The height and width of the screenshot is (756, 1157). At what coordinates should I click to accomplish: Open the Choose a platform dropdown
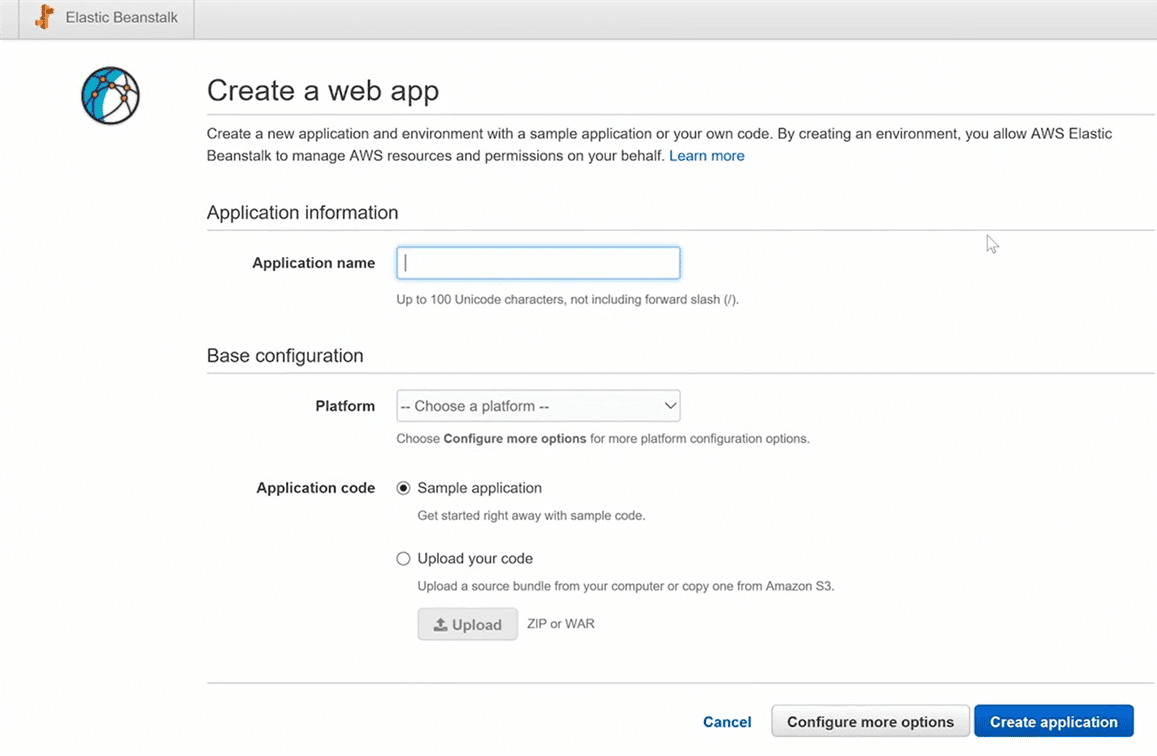pyautogui.click(x=538, y=406)
